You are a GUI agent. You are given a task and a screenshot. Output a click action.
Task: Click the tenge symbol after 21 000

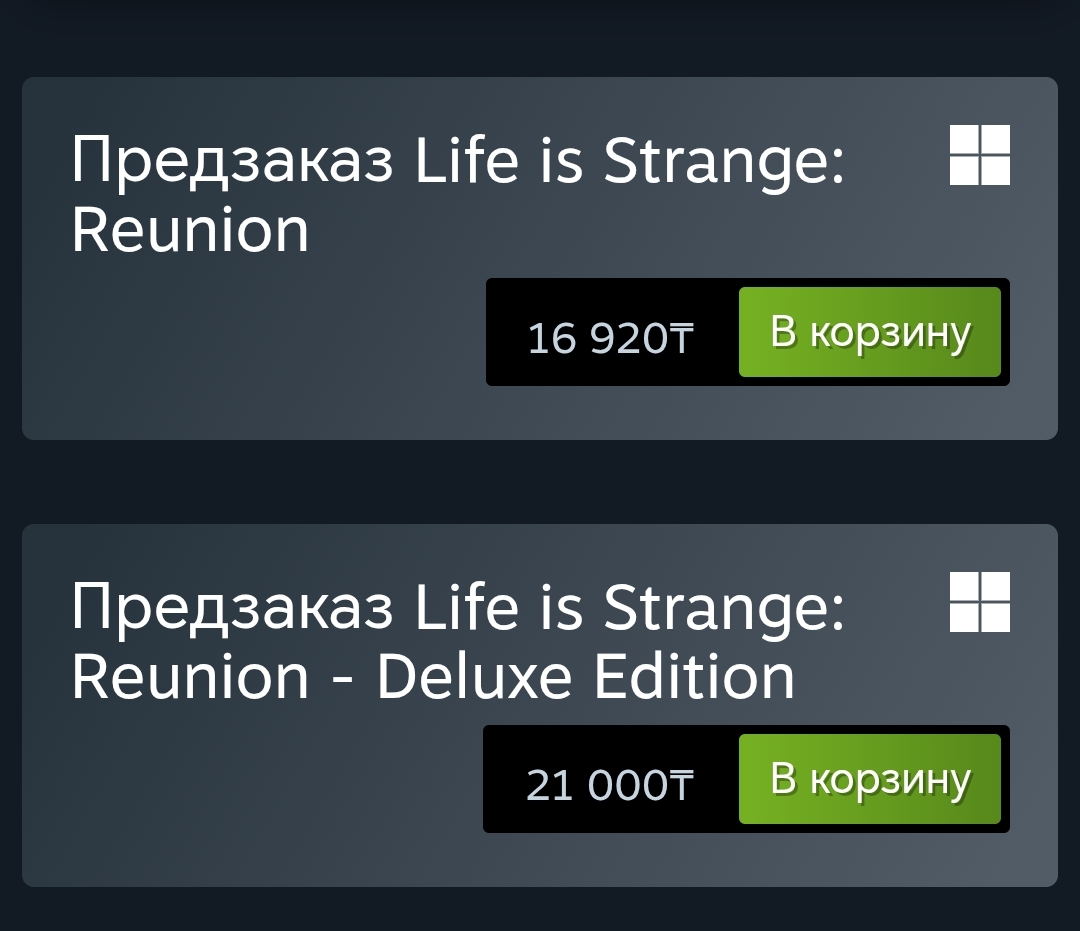[680, 786]
